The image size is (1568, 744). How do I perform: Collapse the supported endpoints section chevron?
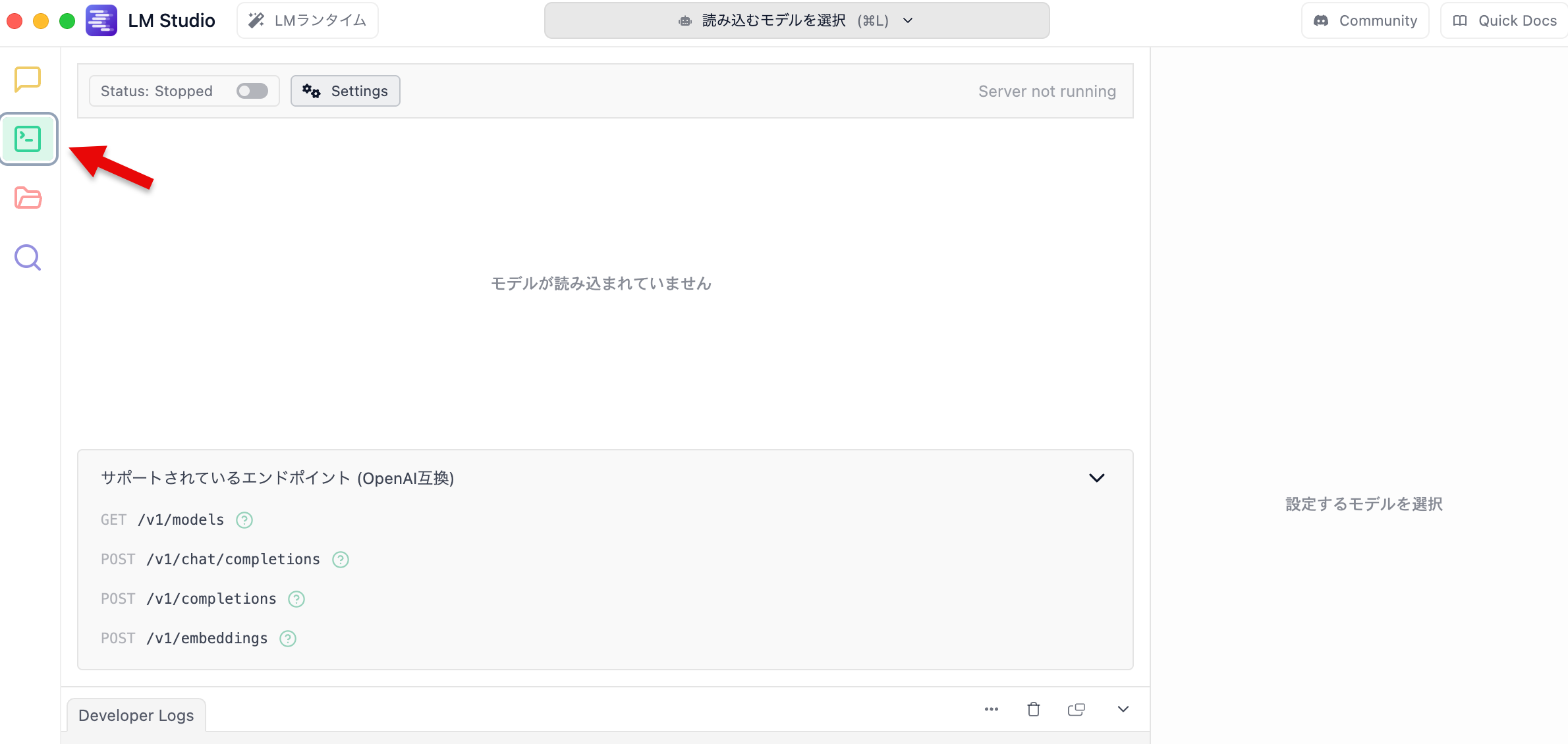click(1096, 478)
